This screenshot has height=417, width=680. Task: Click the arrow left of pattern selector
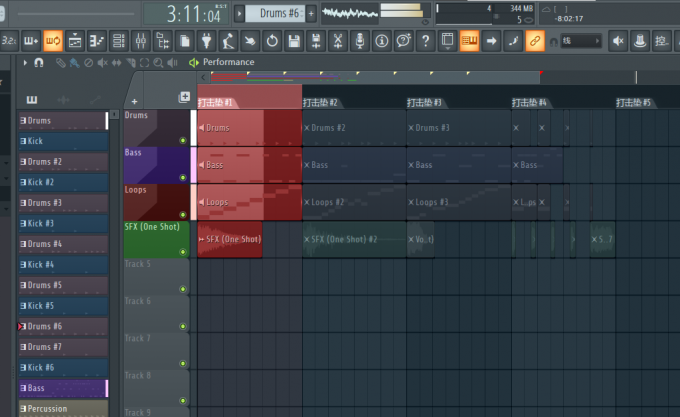(239, 13)
